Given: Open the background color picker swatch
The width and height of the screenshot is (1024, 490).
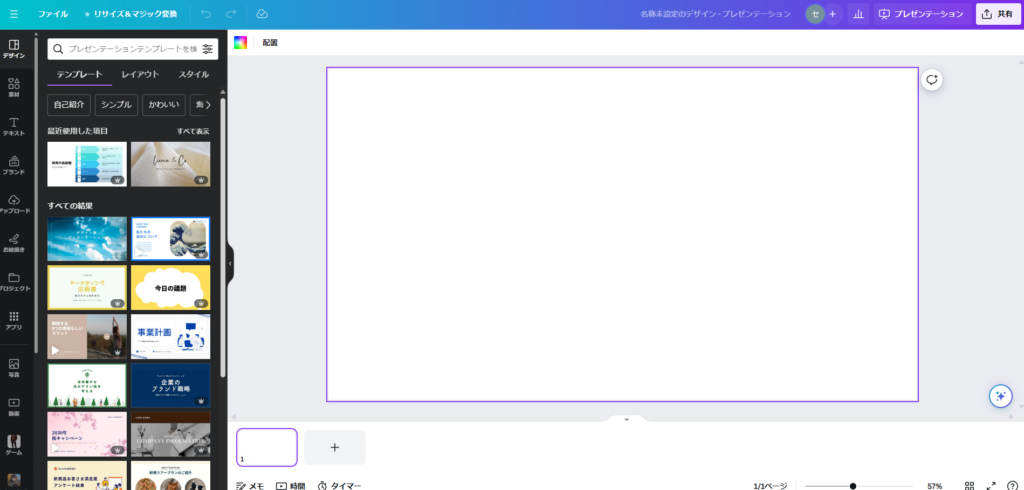Looking at the screenshot, I should tap(240, 43).
